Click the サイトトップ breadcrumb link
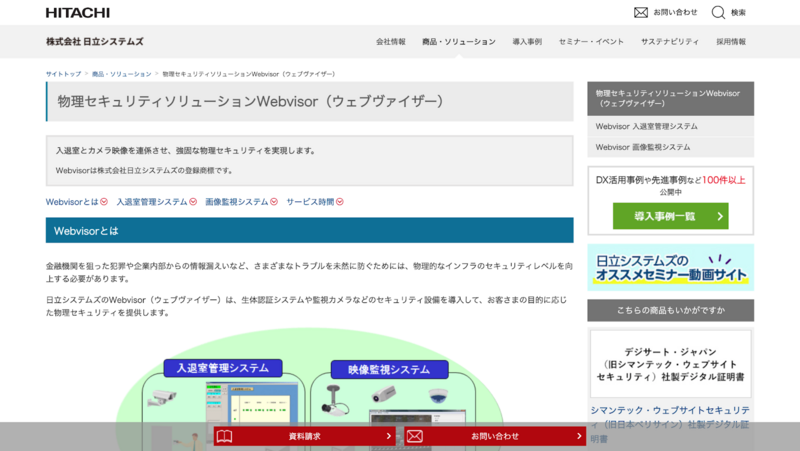 coord(63,74)
